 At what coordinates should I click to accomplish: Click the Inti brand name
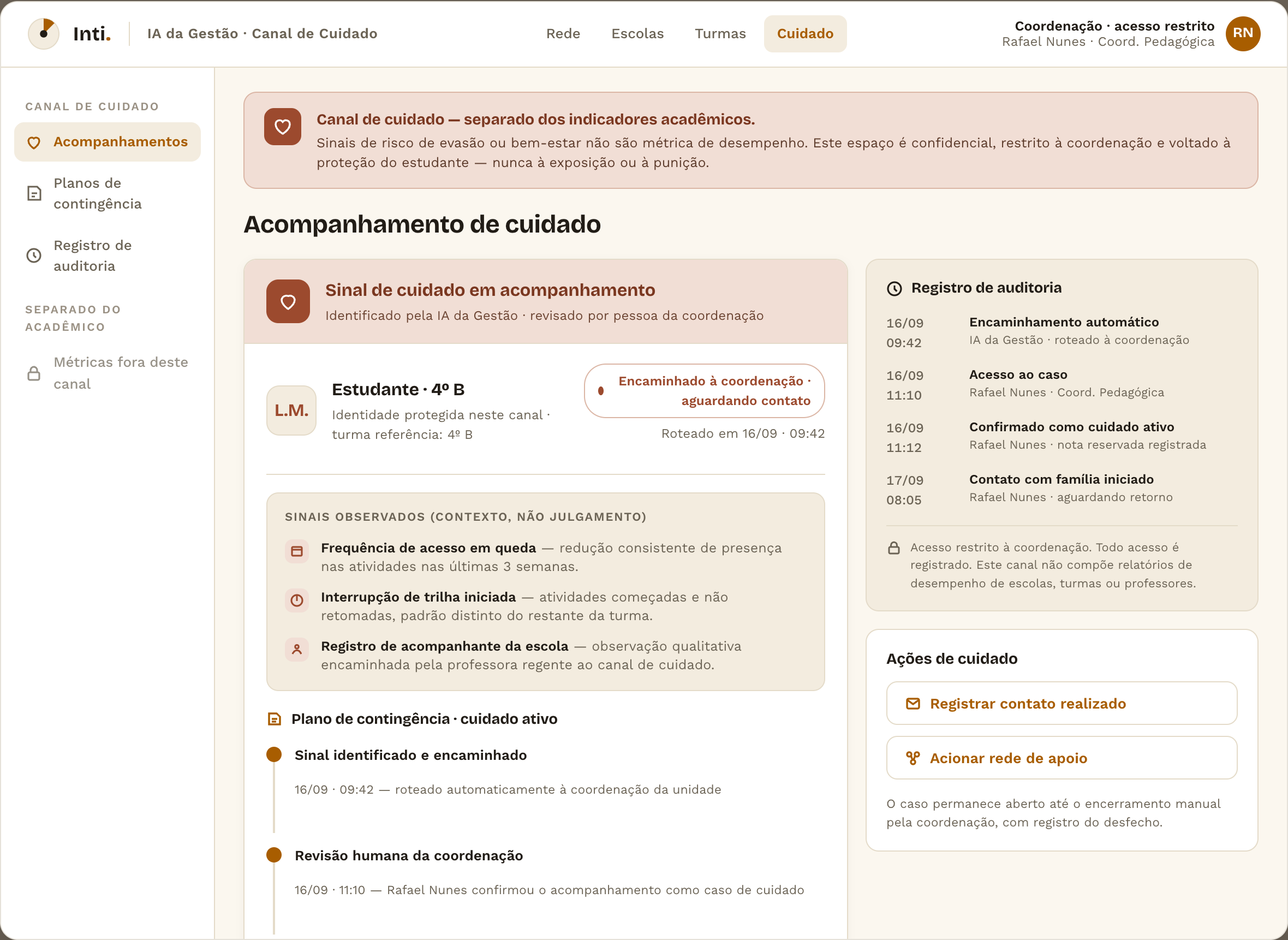92,34
